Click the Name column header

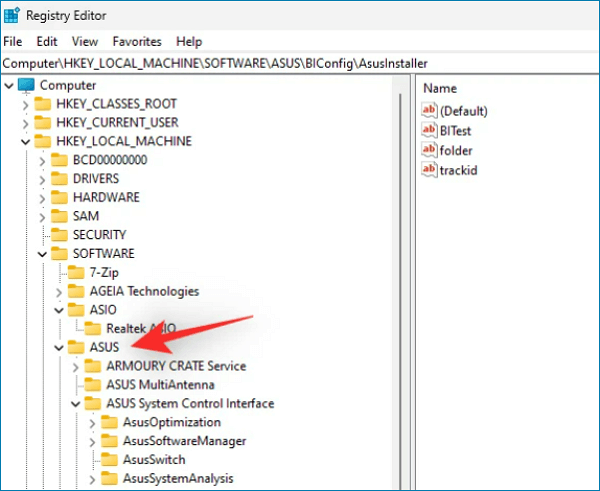tap(440, 88)
